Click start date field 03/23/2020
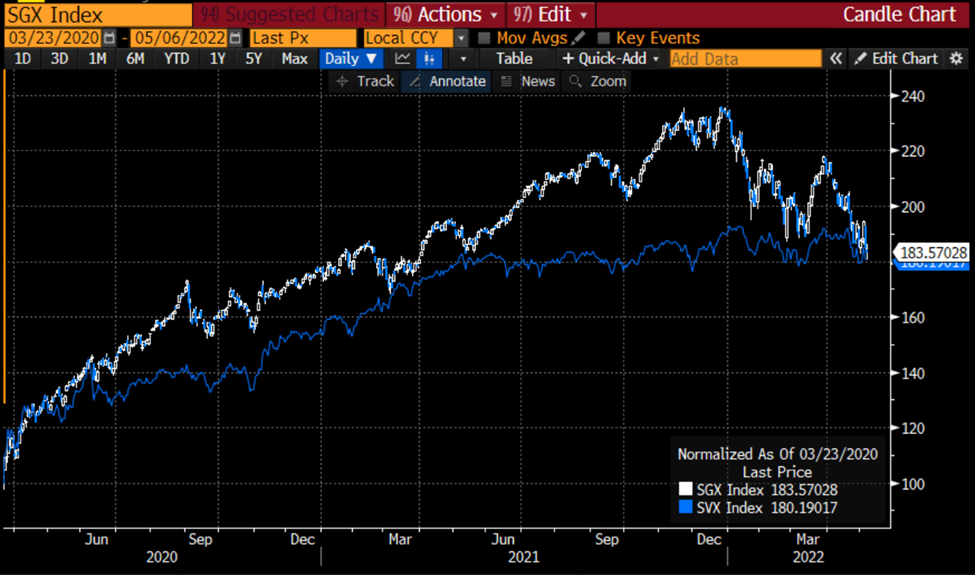This screenshot has width=975, height=575. click(x=54, y=38)
